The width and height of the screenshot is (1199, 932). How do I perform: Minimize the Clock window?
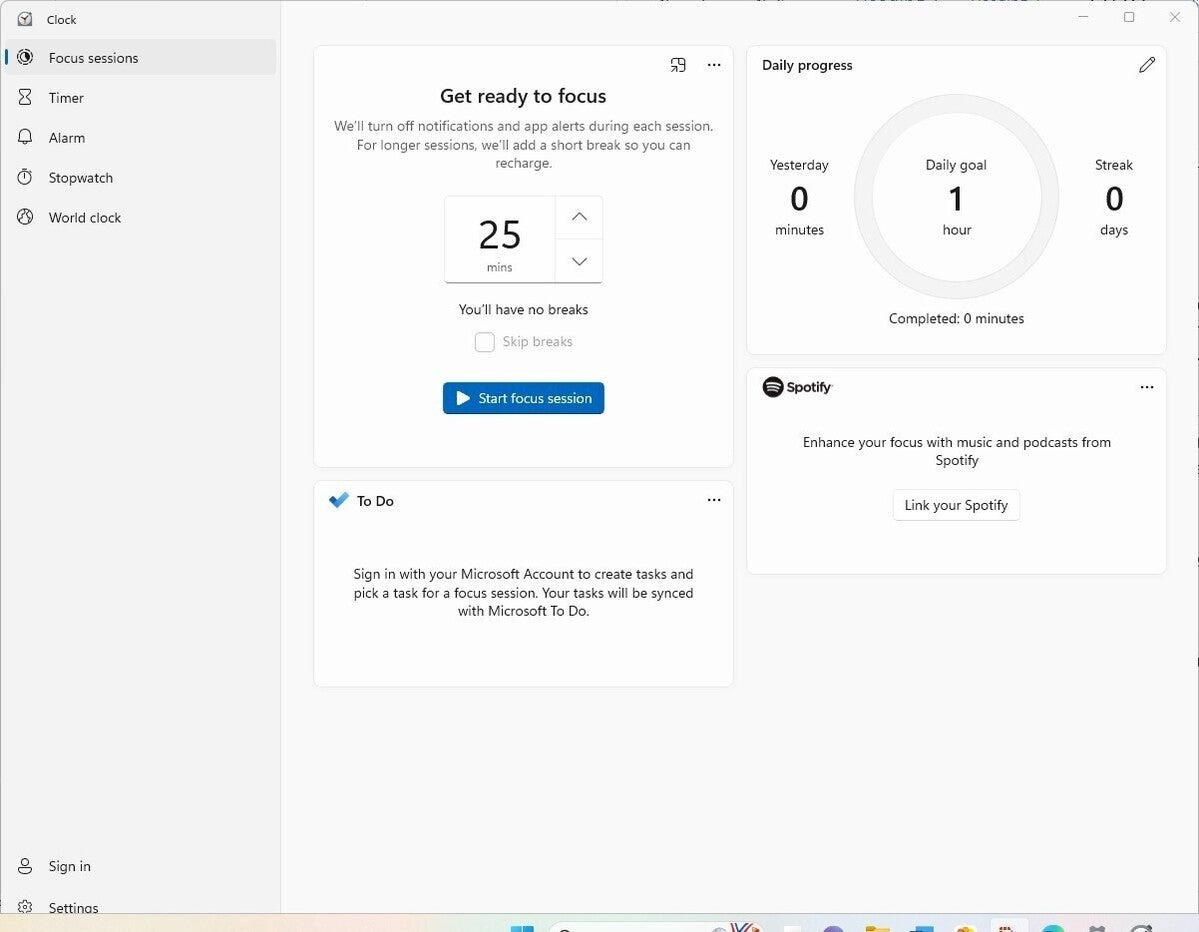[x=1083, y=17]
